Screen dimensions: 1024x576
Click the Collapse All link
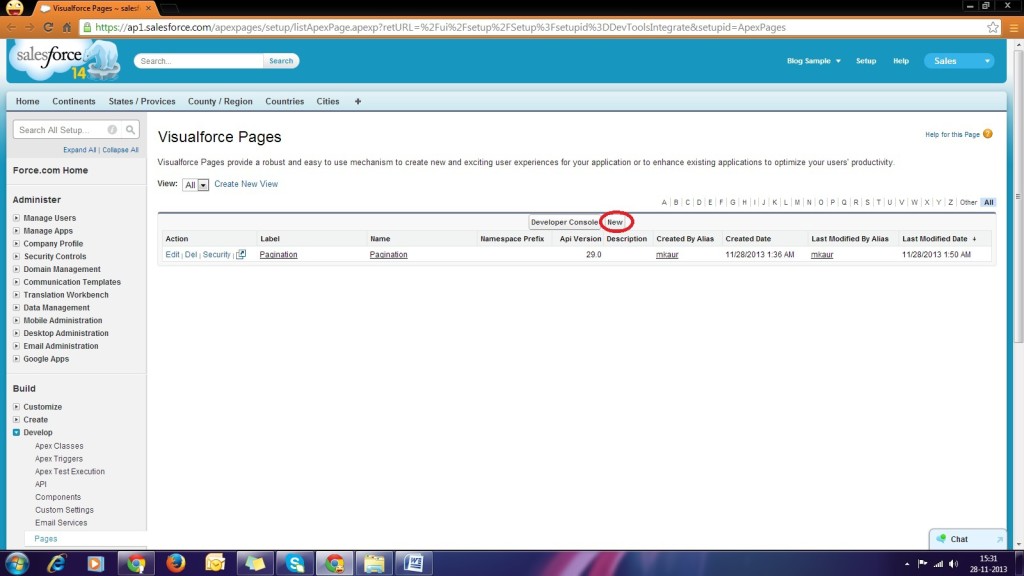point(120,150)
